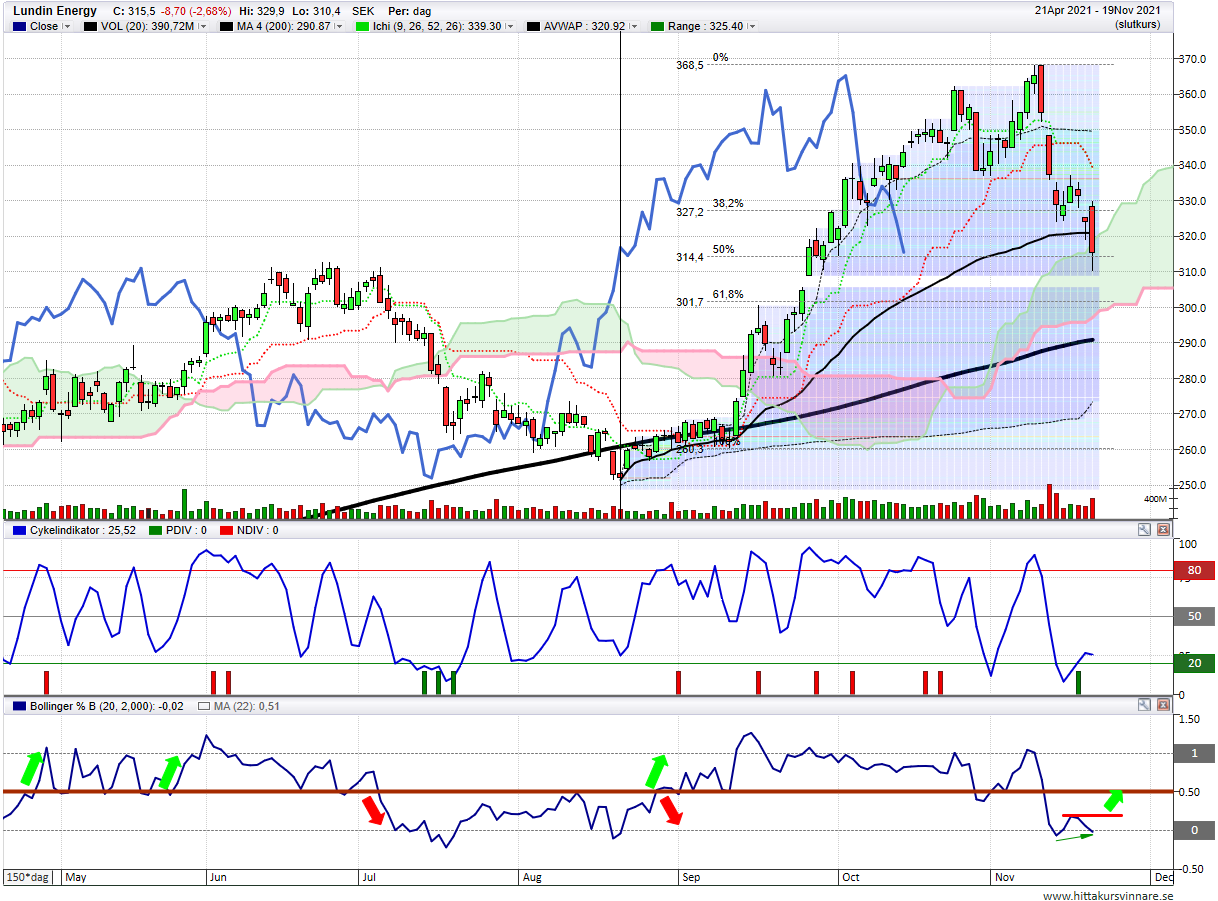Close the Cykelindikator panel
Viewport: 1218px width, 901px height.
(1163, 530)
